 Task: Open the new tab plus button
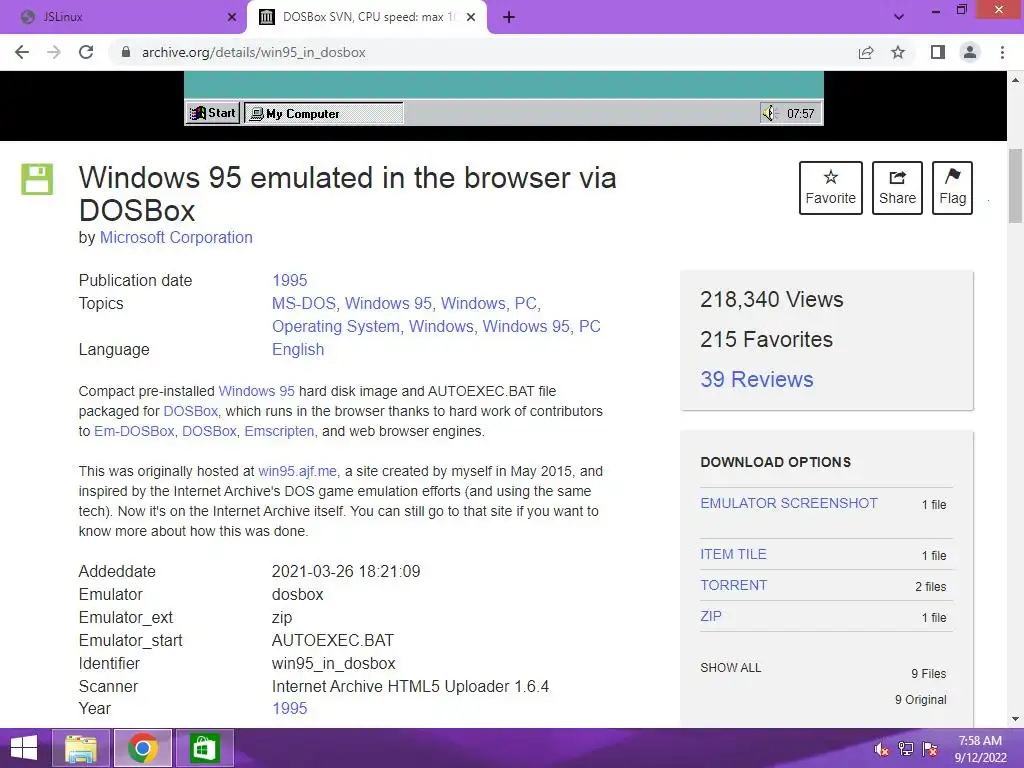pos(509,18)
